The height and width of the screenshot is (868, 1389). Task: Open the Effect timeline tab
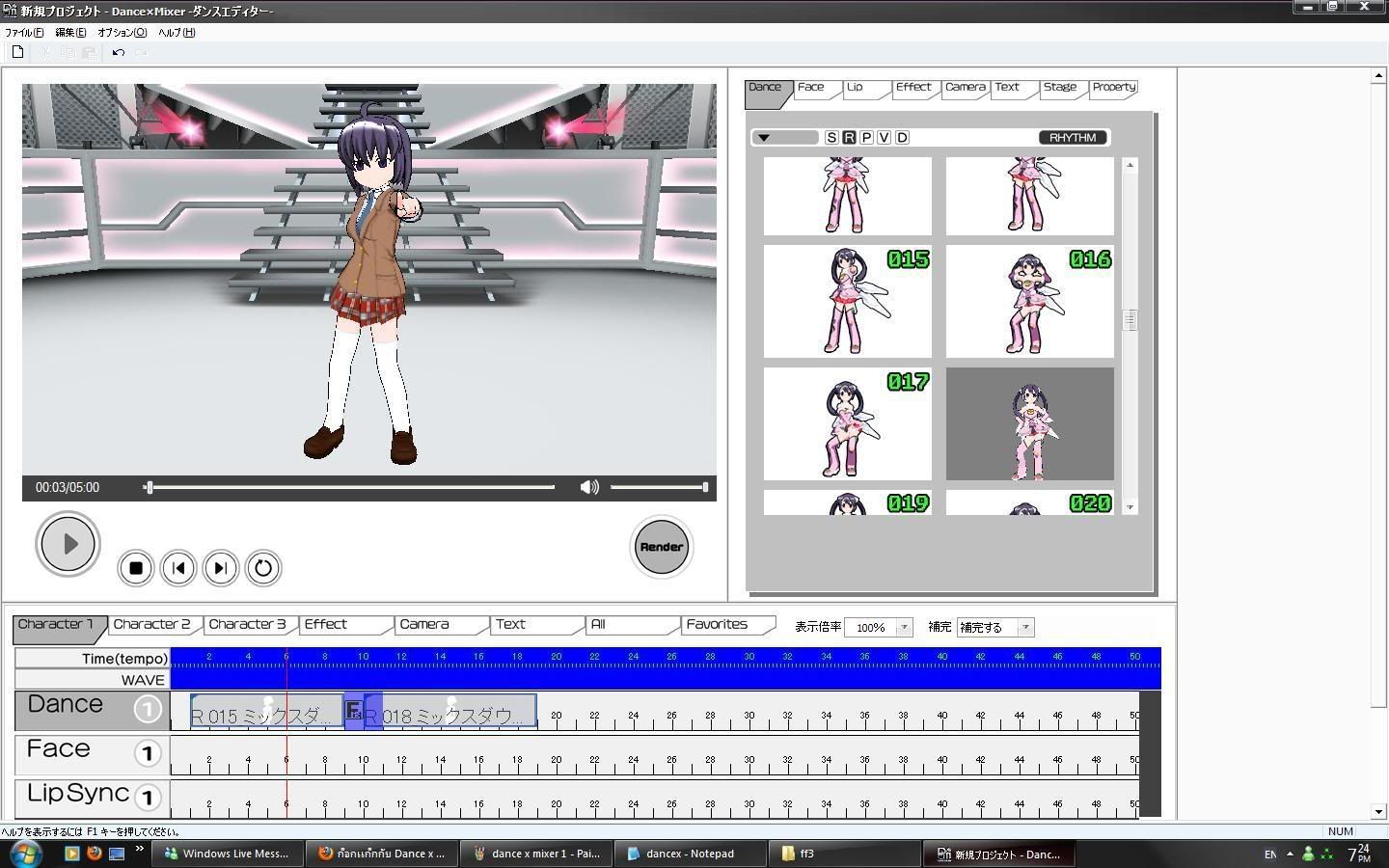[x=345, y=626]
